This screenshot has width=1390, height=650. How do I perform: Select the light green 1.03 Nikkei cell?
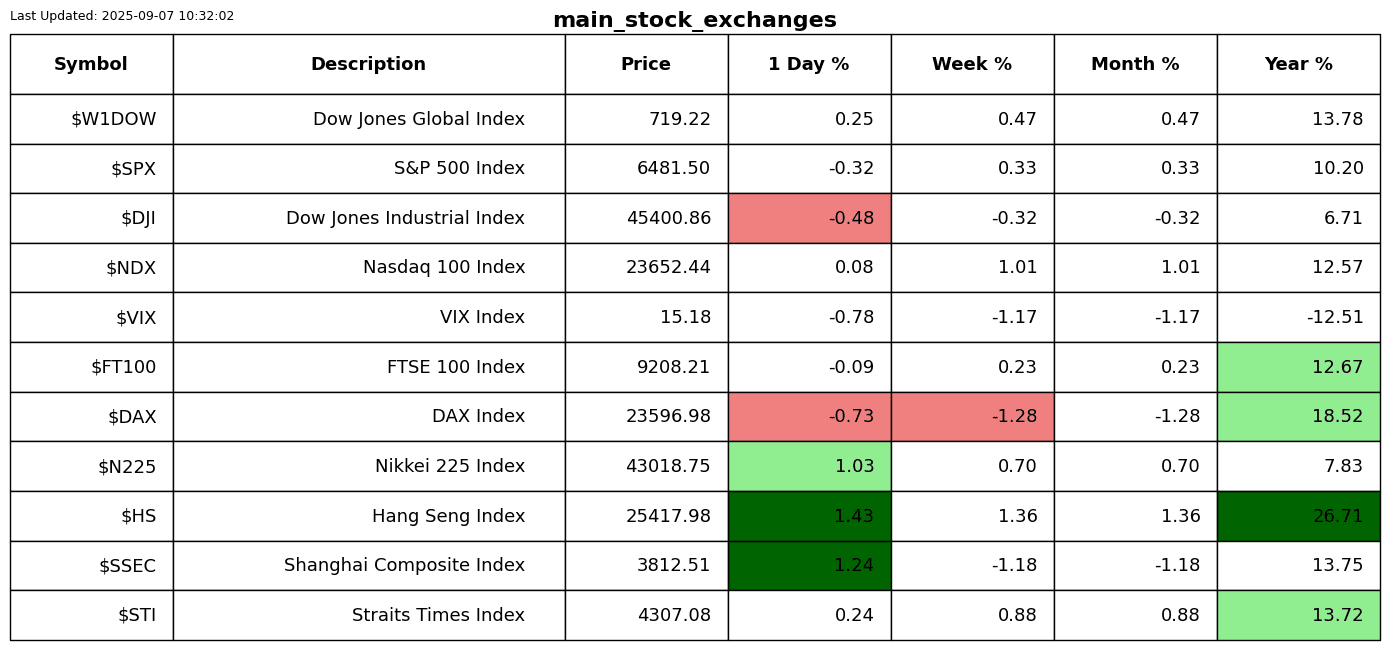(x=809, y=466)
